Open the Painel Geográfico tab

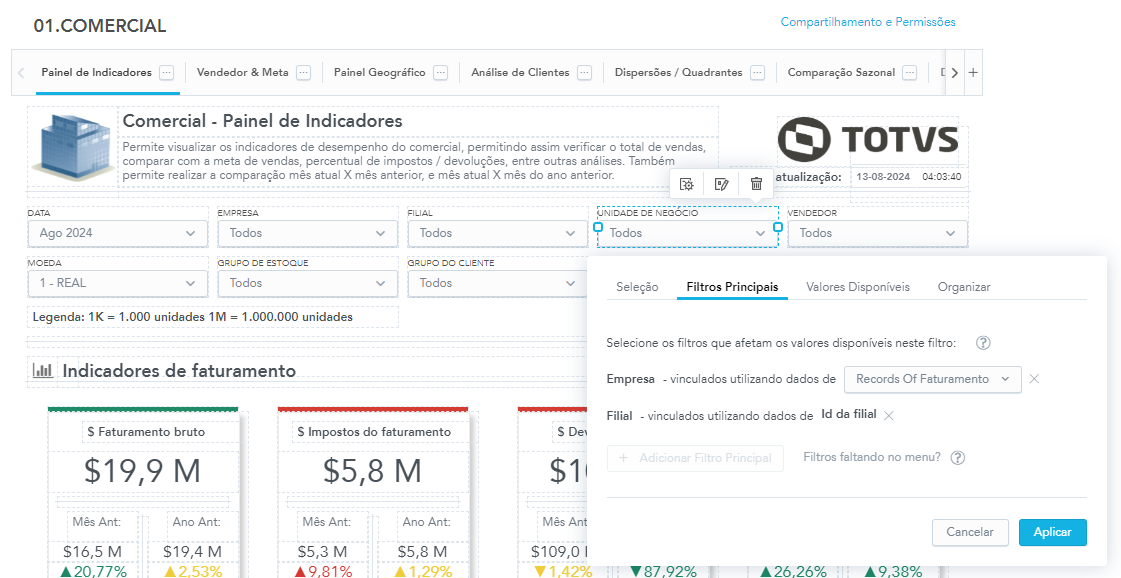click(x=379, y=73)
